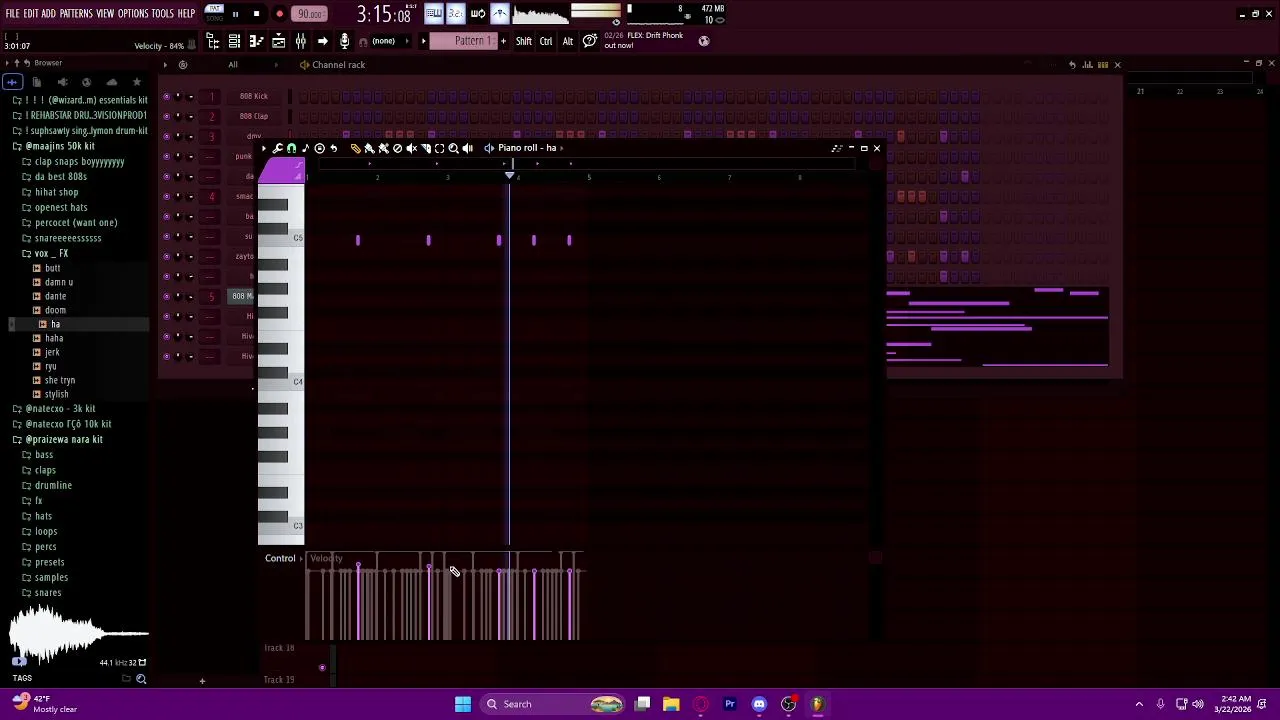1280x720 pixels.
Task: Open the browser cloud tab icon
Action: pyautogui.click(x=112, y=82)
